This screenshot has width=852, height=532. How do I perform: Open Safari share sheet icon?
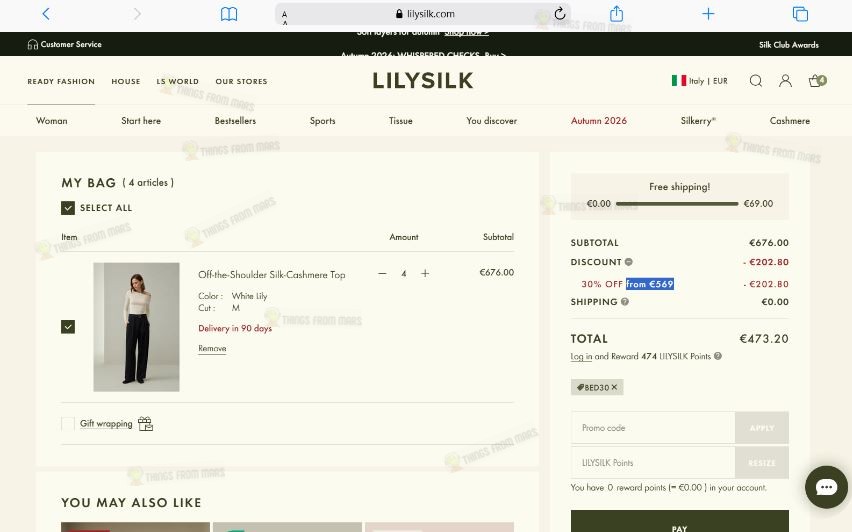(616, 14)
